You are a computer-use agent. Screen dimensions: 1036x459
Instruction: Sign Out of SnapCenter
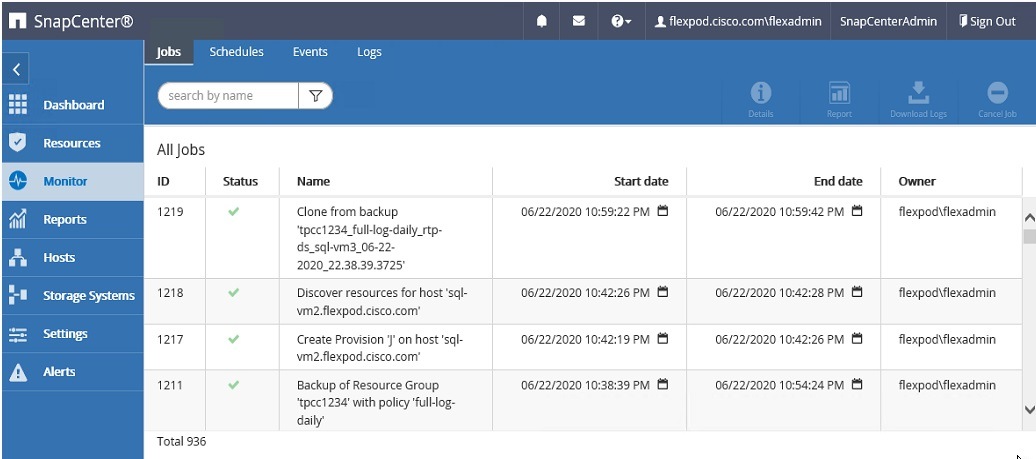pos(987,21)
